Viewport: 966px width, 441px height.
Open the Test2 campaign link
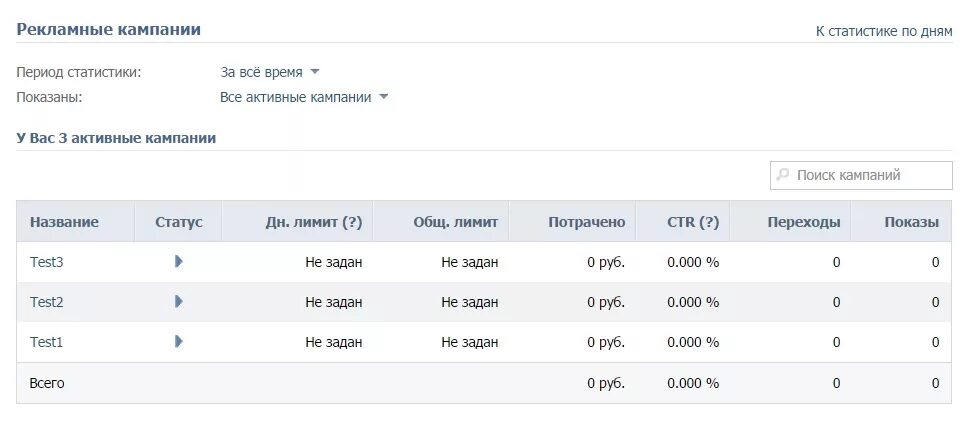(47, 302)
